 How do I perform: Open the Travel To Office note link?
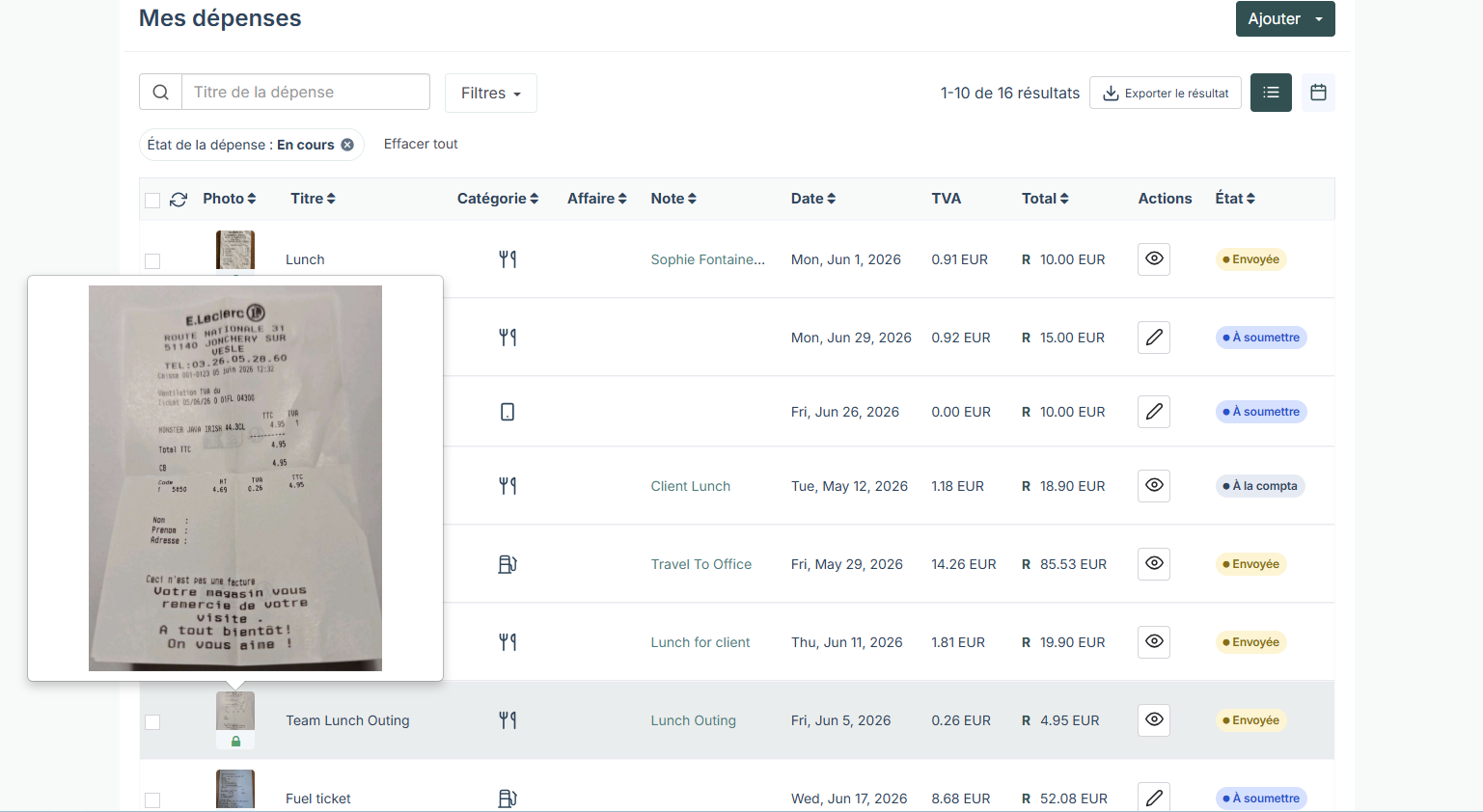[701, 564]
